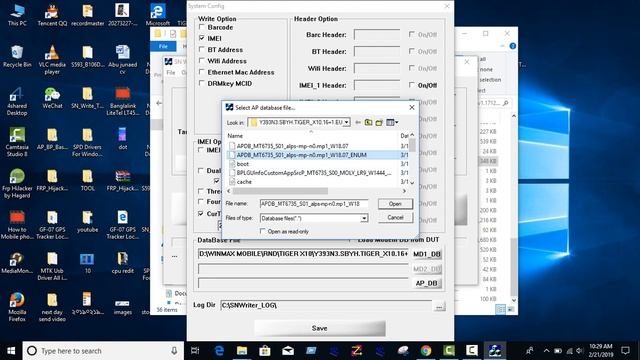
Task: Open File menu in SN Writer window
Action: pos(171,73)
